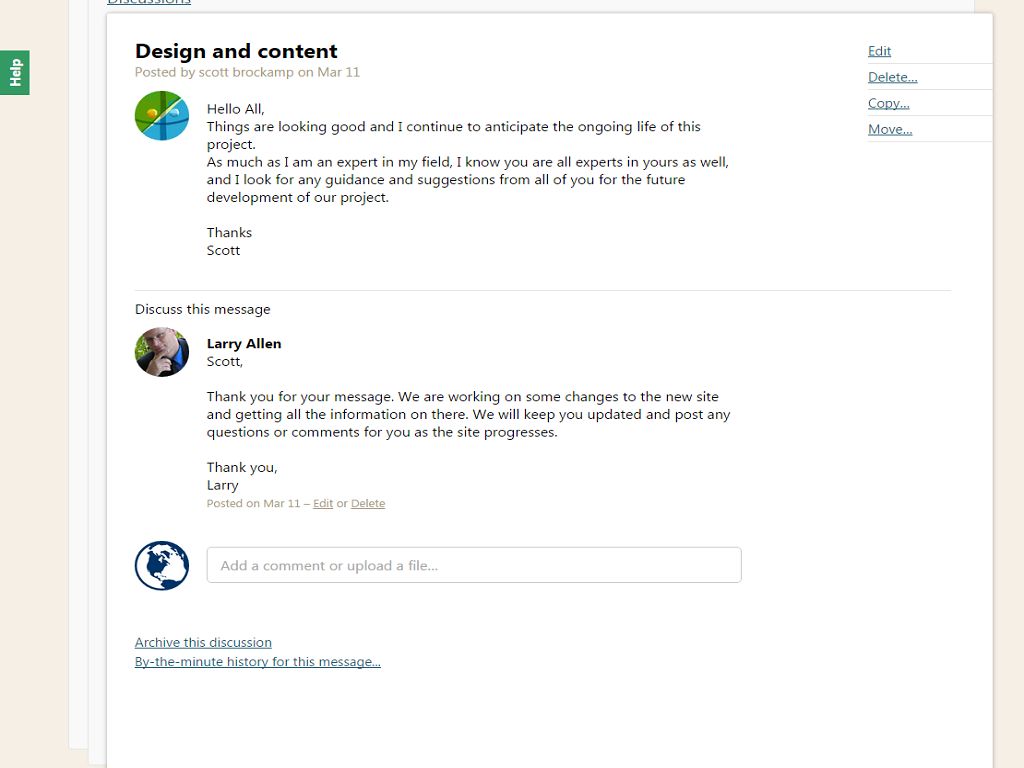Screen dimensions: 1024x768
Task: Archive this discussion
Action: click(x=203, y=642)
